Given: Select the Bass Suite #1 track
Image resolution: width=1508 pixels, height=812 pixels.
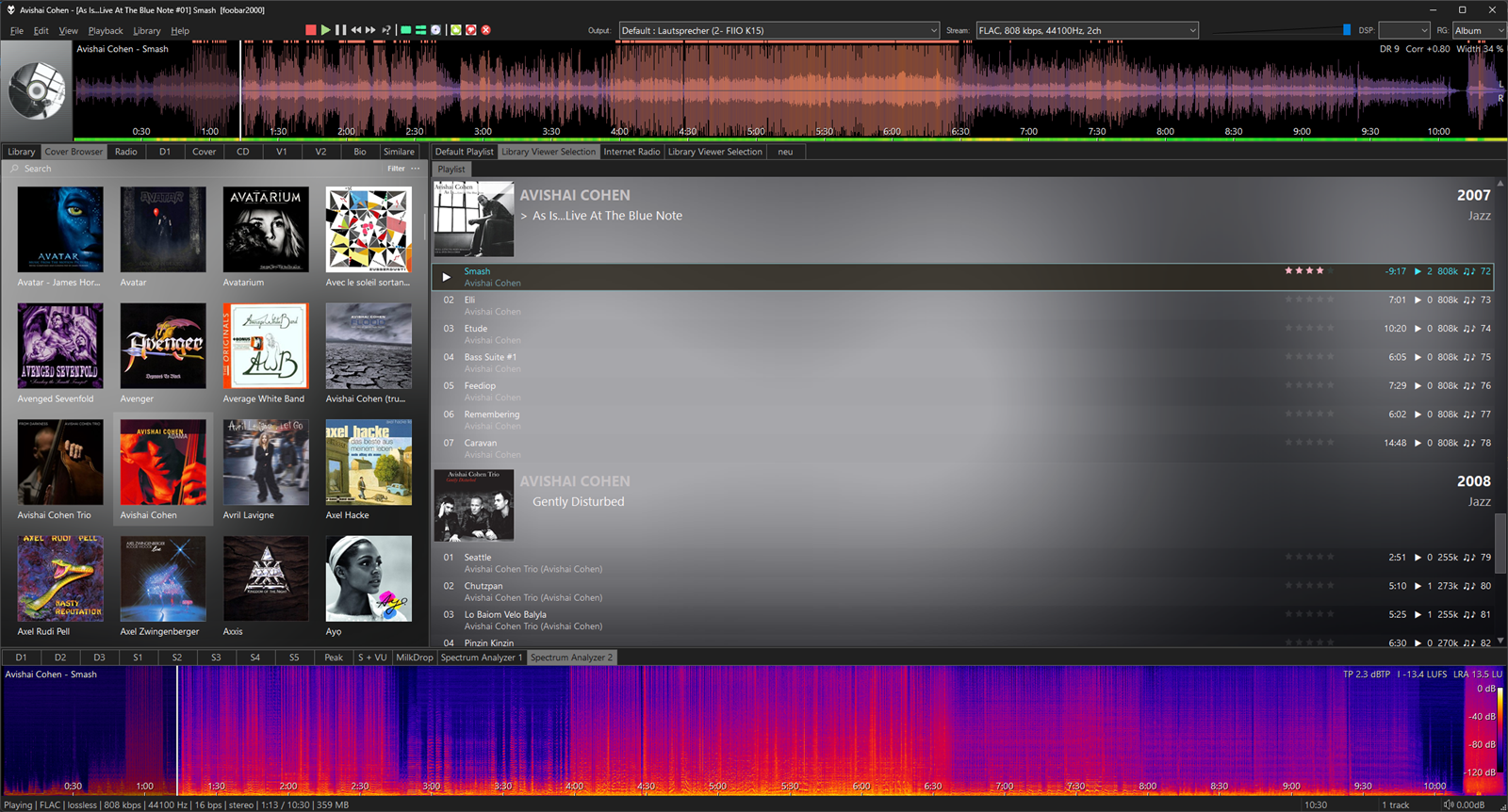Looking at the screenshot, I should (961, 363).
